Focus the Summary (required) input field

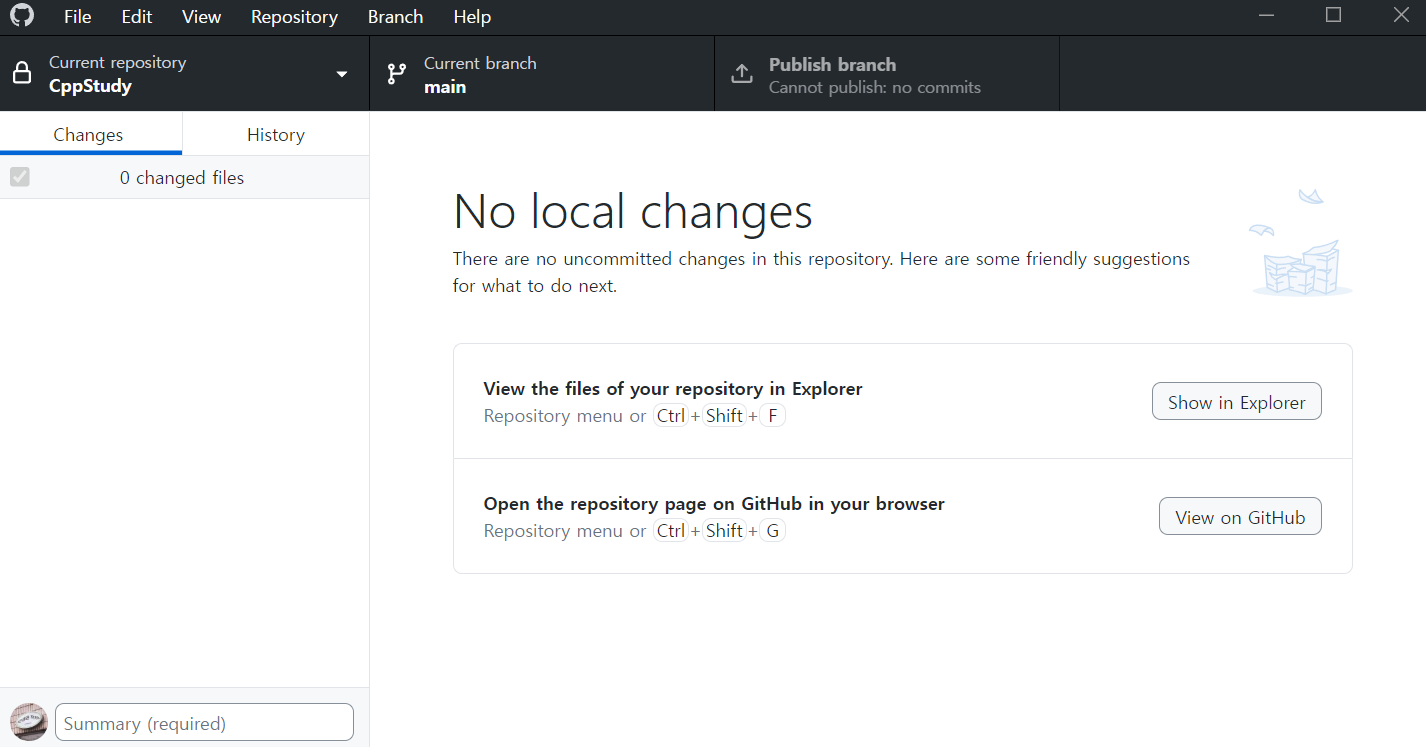[204, 722]
